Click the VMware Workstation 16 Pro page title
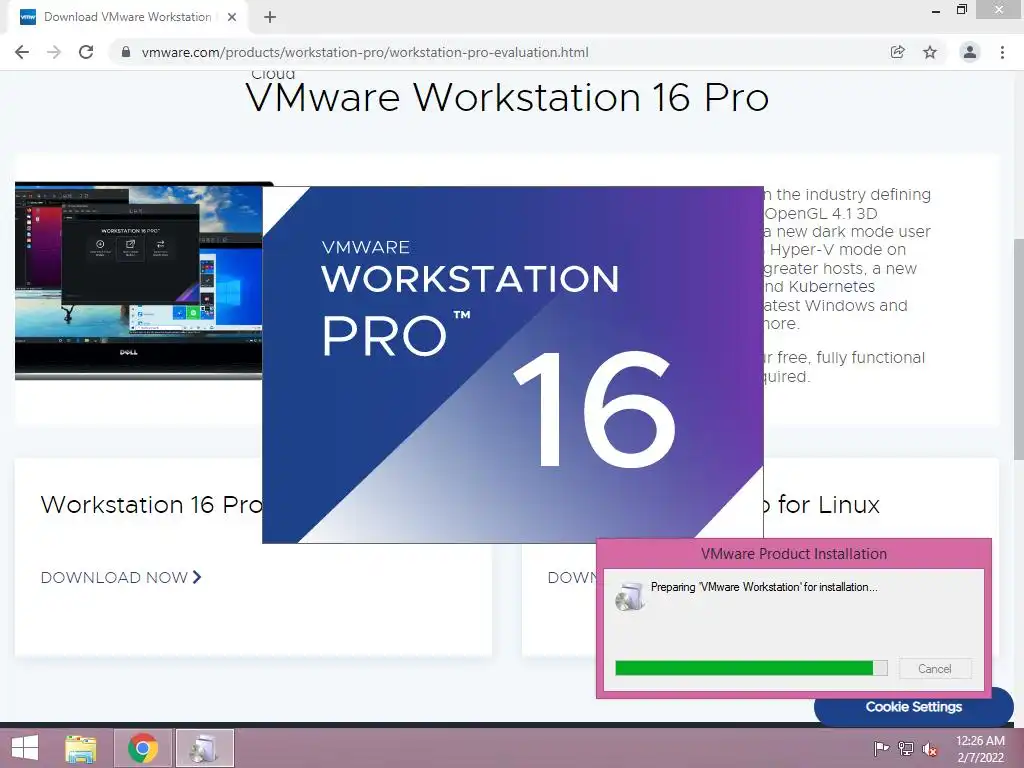This screenshot has width=1024, height=768. [507, 98]
